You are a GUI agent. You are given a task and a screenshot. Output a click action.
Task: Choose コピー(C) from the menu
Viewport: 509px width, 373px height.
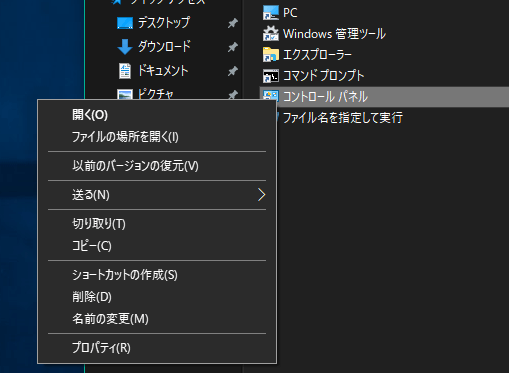157,246
